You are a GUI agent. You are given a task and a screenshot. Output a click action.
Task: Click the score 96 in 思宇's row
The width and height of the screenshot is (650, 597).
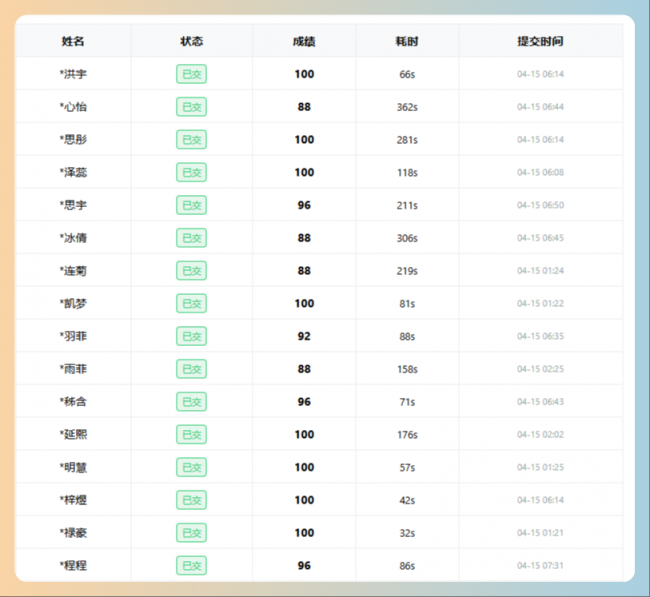[304, 205]
